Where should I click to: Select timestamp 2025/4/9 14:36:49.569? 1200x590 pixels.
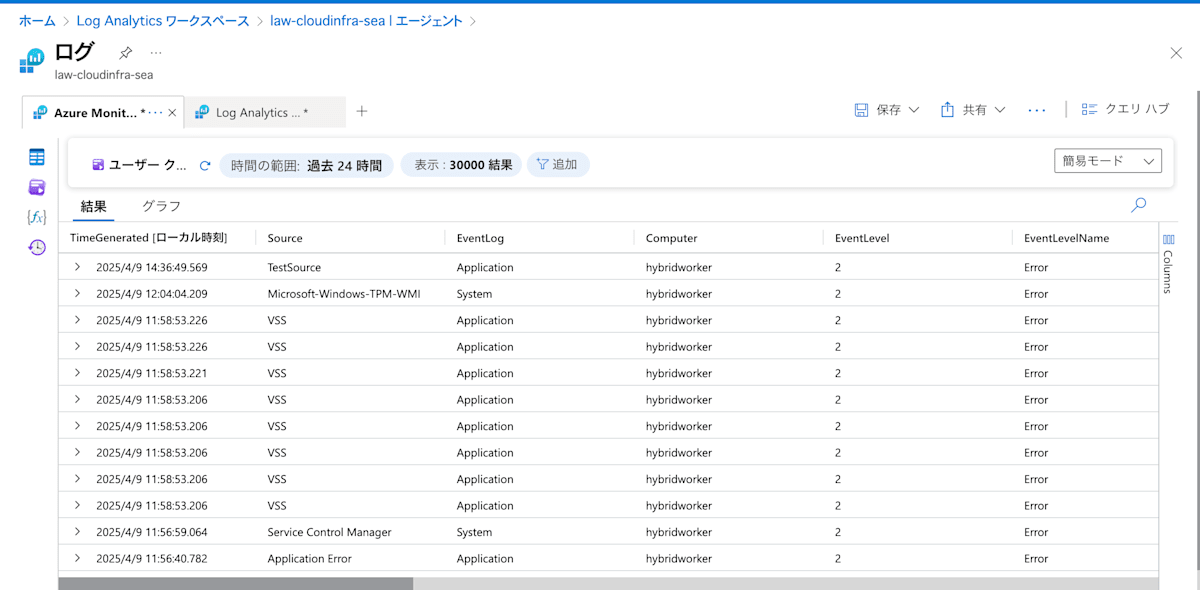point(152,267)
